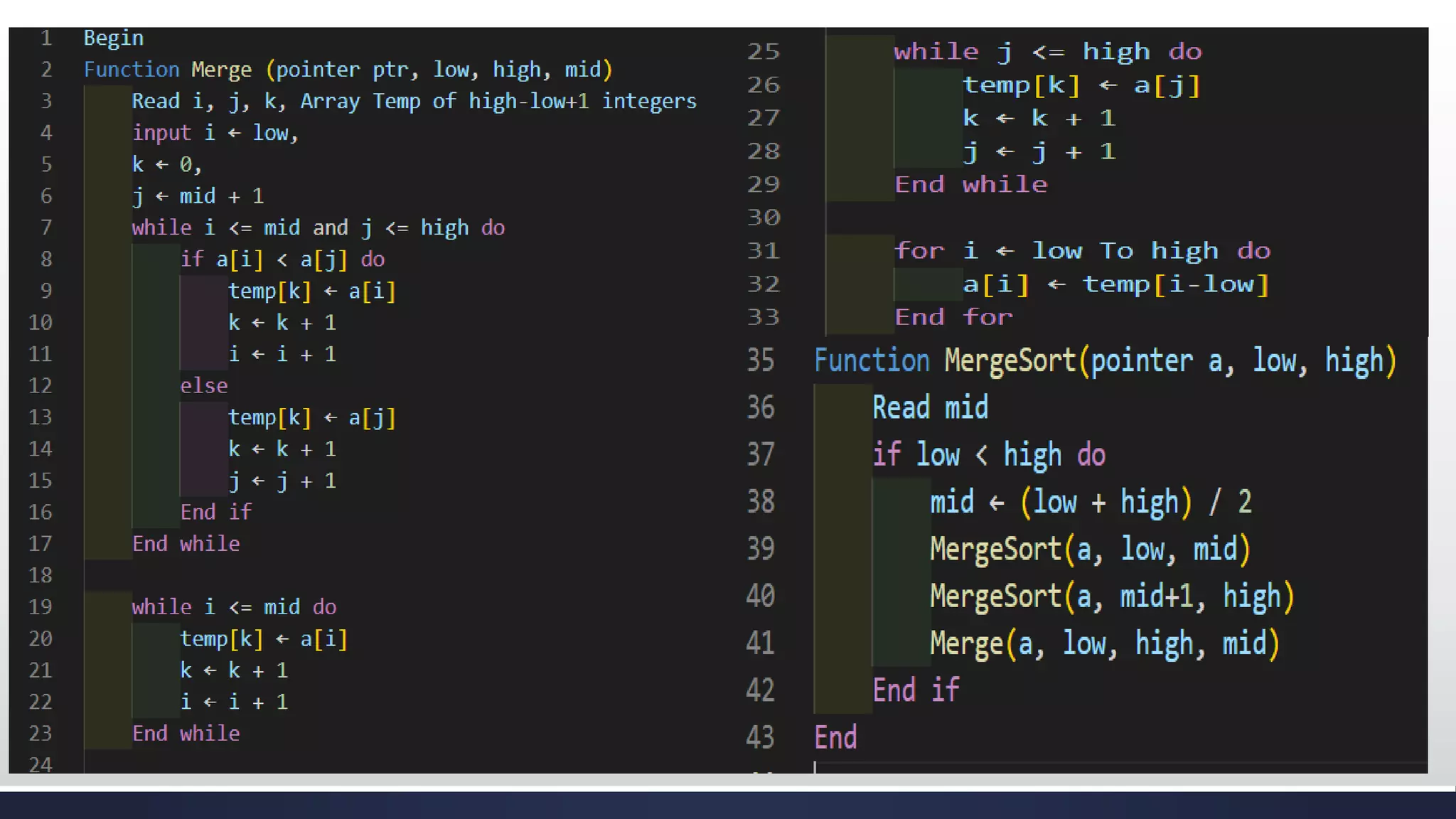Click the 'Function Merge' declaration on line 2
This screenshot has width=1456, height=819.
[347, 70]
